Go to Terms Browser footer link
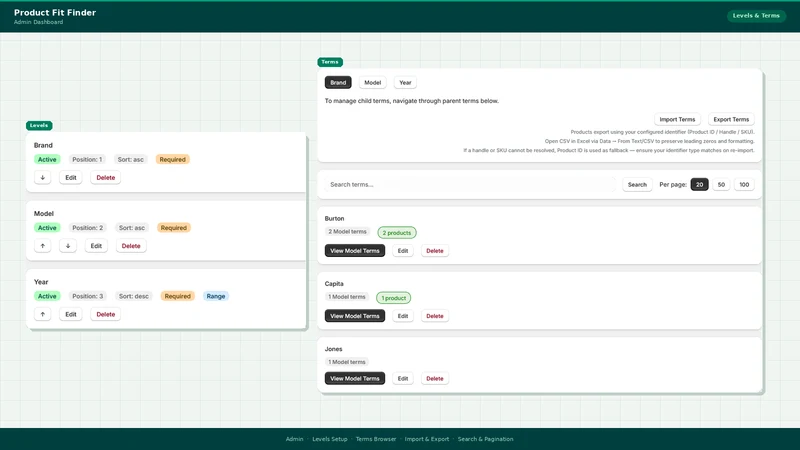800x450 pixels. (x=376, y=439)
